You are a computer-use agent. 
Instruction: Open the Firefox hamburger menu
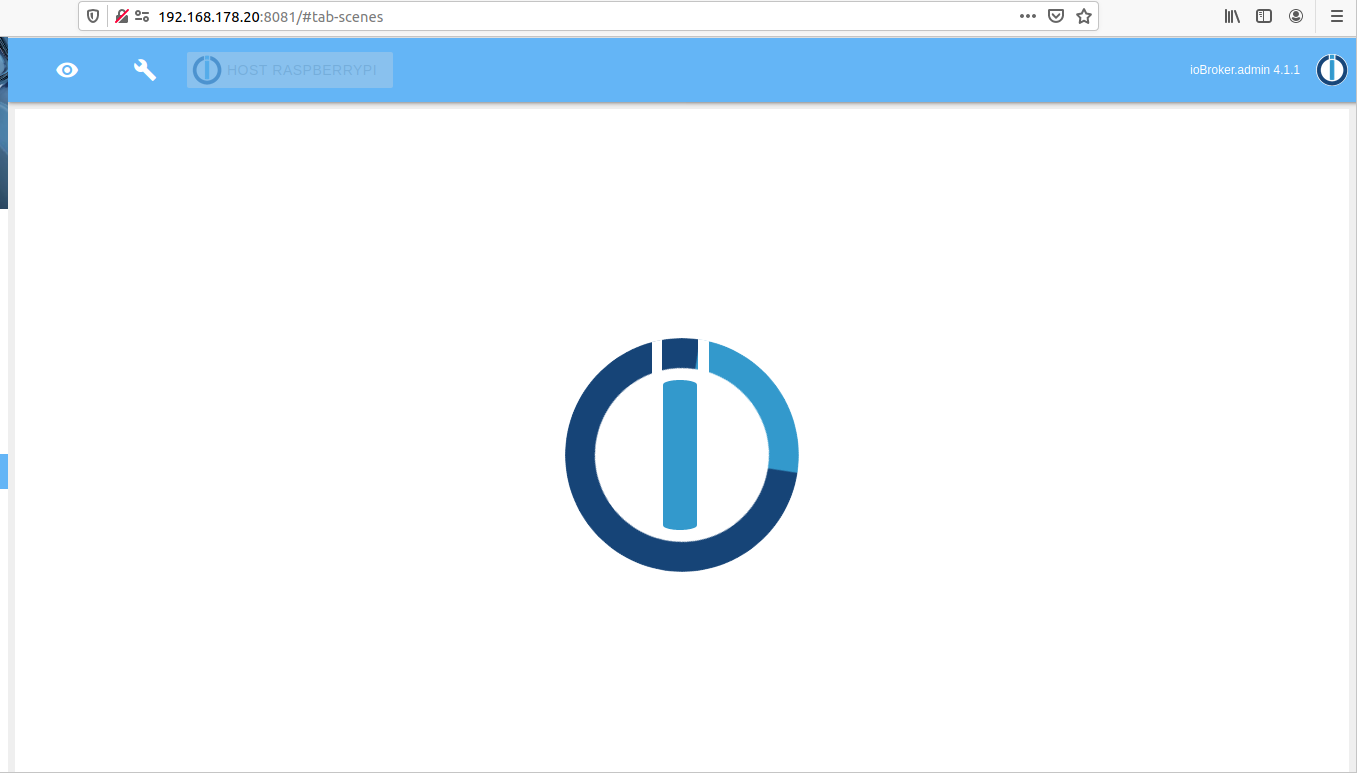1336,16
